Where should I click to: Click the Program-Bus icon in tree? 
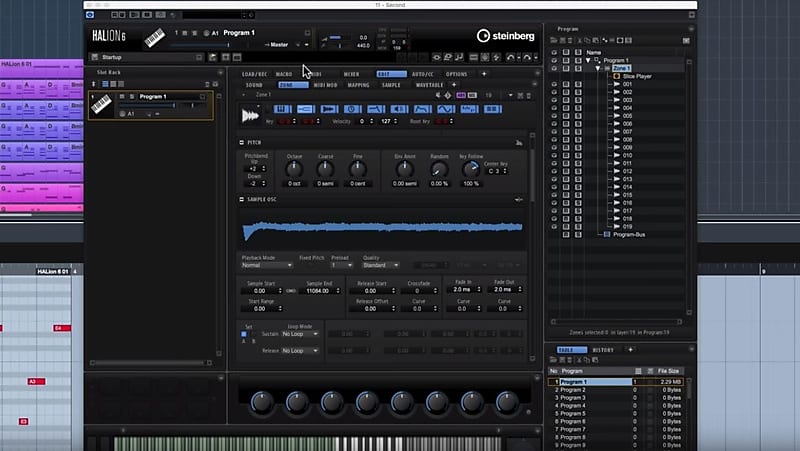[606, 234]
